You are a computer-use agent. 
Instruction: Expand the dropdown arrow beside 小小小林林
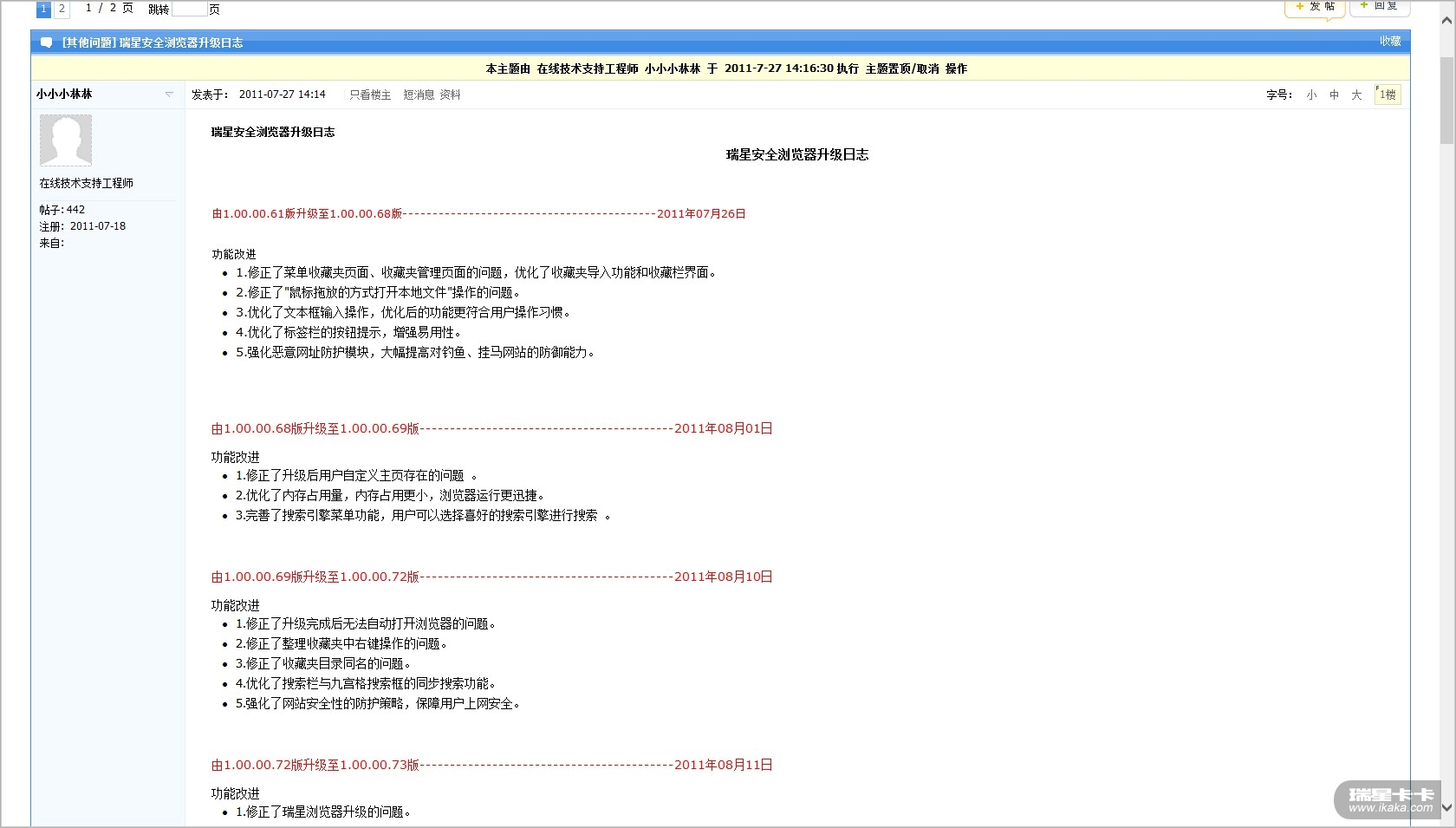click(169, 95)
